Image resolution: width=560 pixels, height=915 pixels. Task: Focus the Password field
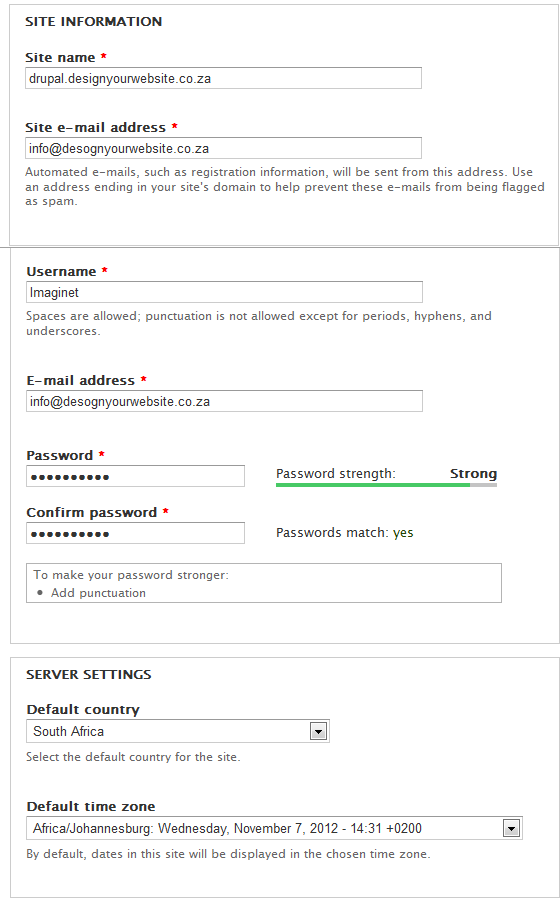pyautogui.click(x=135, y=476)
